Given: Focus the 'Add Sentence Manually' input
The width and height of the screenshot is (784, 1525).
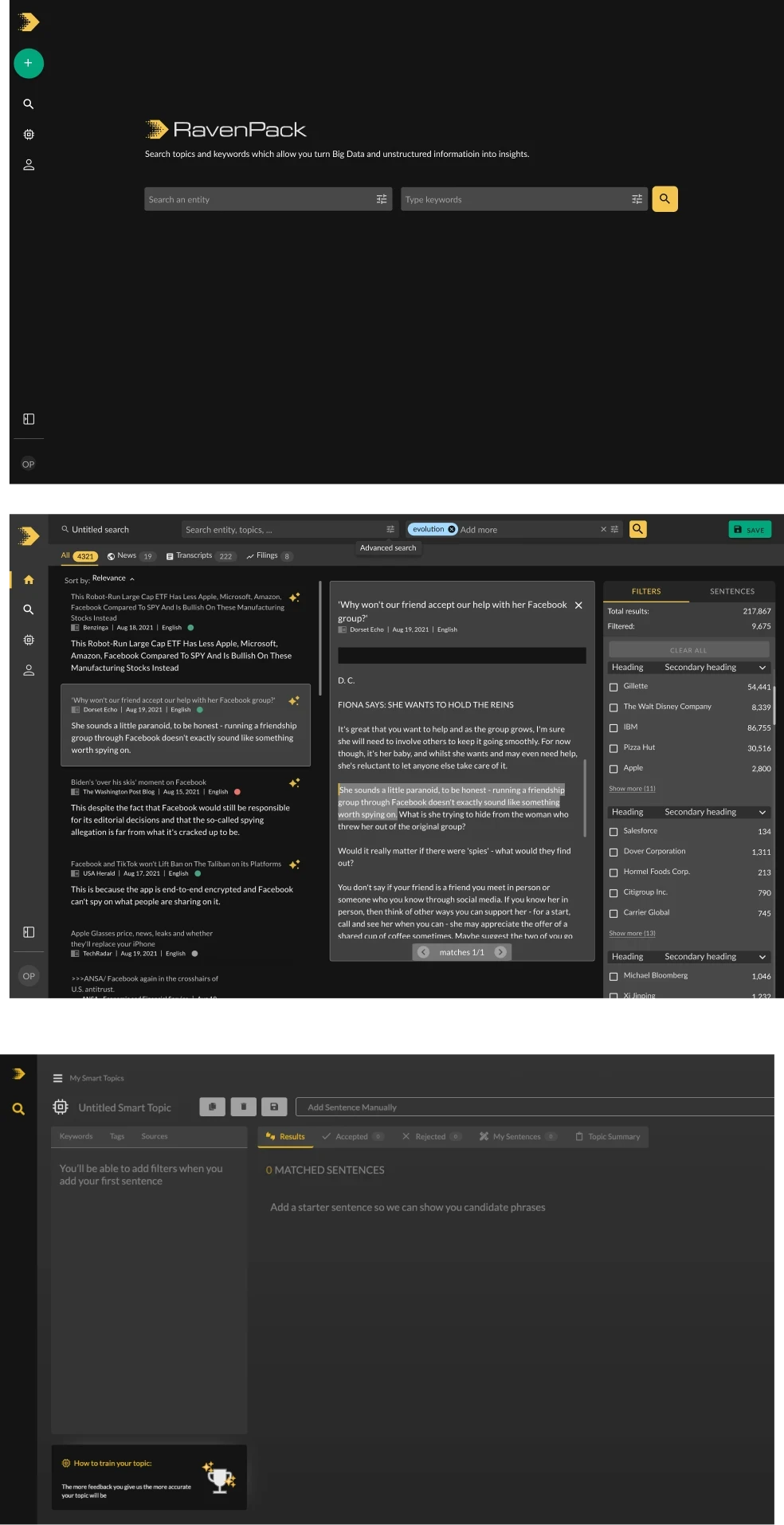Looking at the screenshot, I should [x=535, y=1107].
